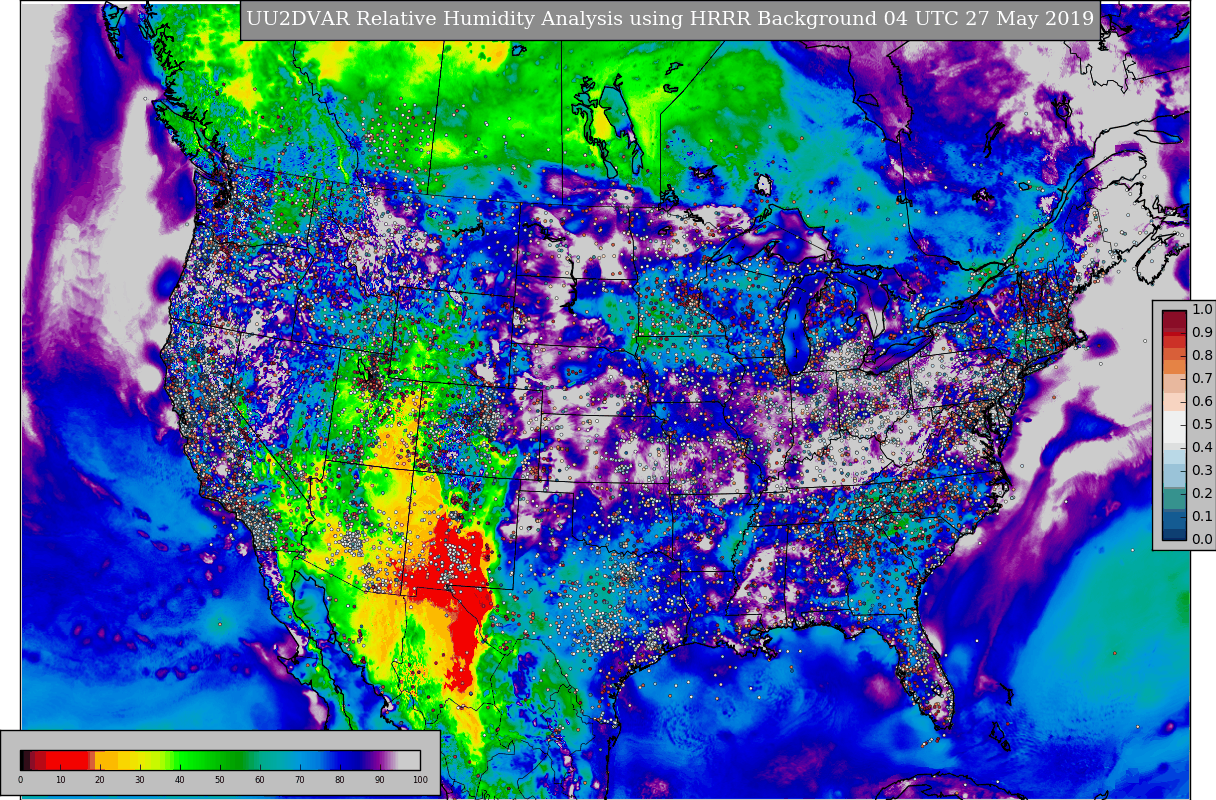Click the 0.0 label on the right colorbar

click(x=1202, y=539)
